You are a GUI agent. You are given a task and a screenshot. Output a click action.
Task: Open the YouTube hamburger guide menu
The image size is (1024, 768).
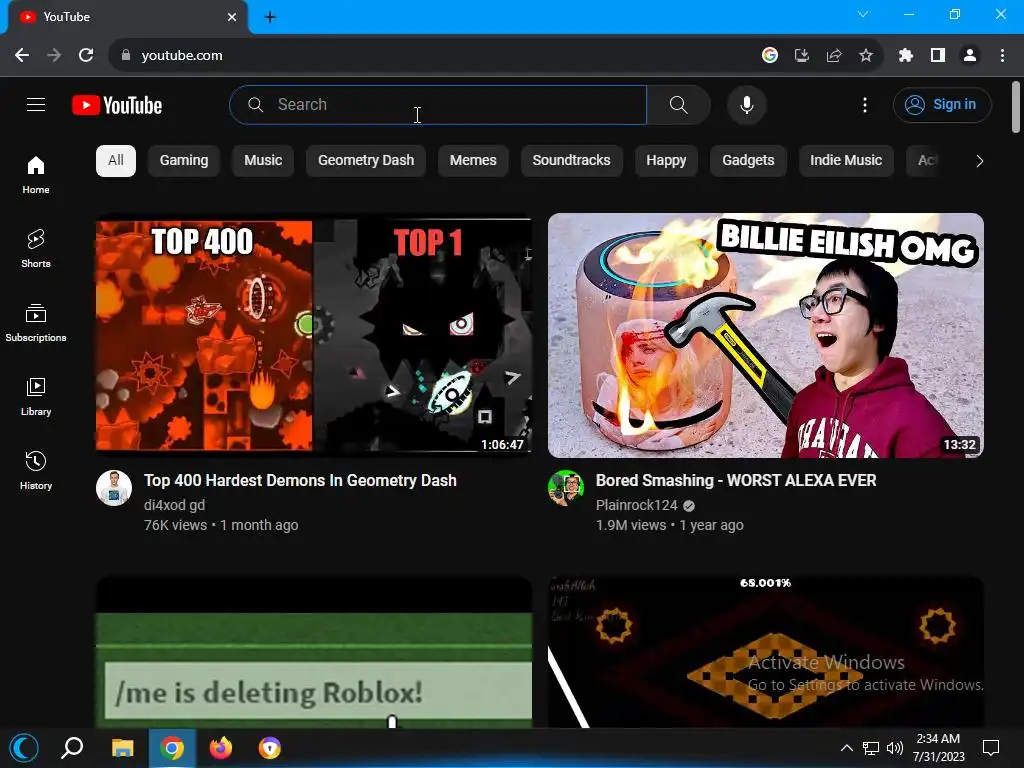(x=36, y=104)
